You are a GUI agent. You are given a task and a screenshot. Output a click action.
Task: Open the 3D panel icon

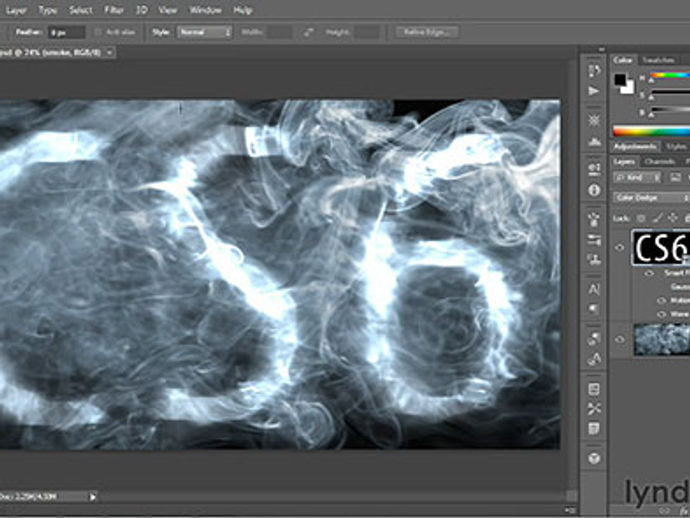[x=594, y=458]
